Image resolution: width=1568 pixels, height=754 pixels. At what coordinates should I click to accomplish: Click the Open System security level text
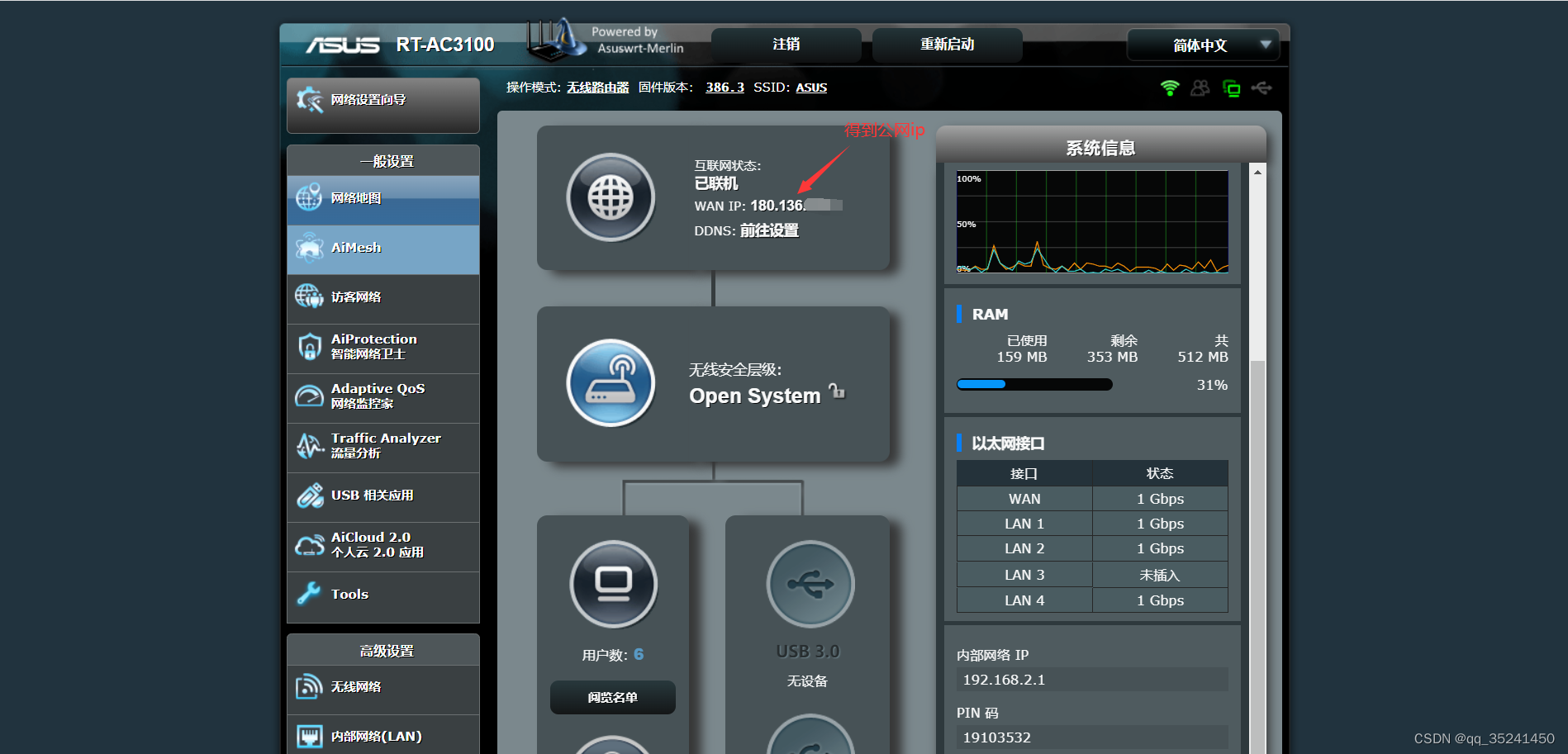click(x=755, y=396)
